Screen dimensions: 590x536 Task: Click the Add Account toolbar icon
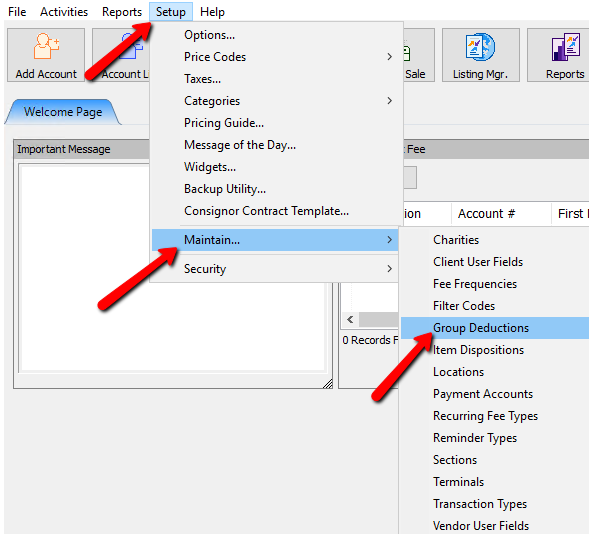[46, 55]
